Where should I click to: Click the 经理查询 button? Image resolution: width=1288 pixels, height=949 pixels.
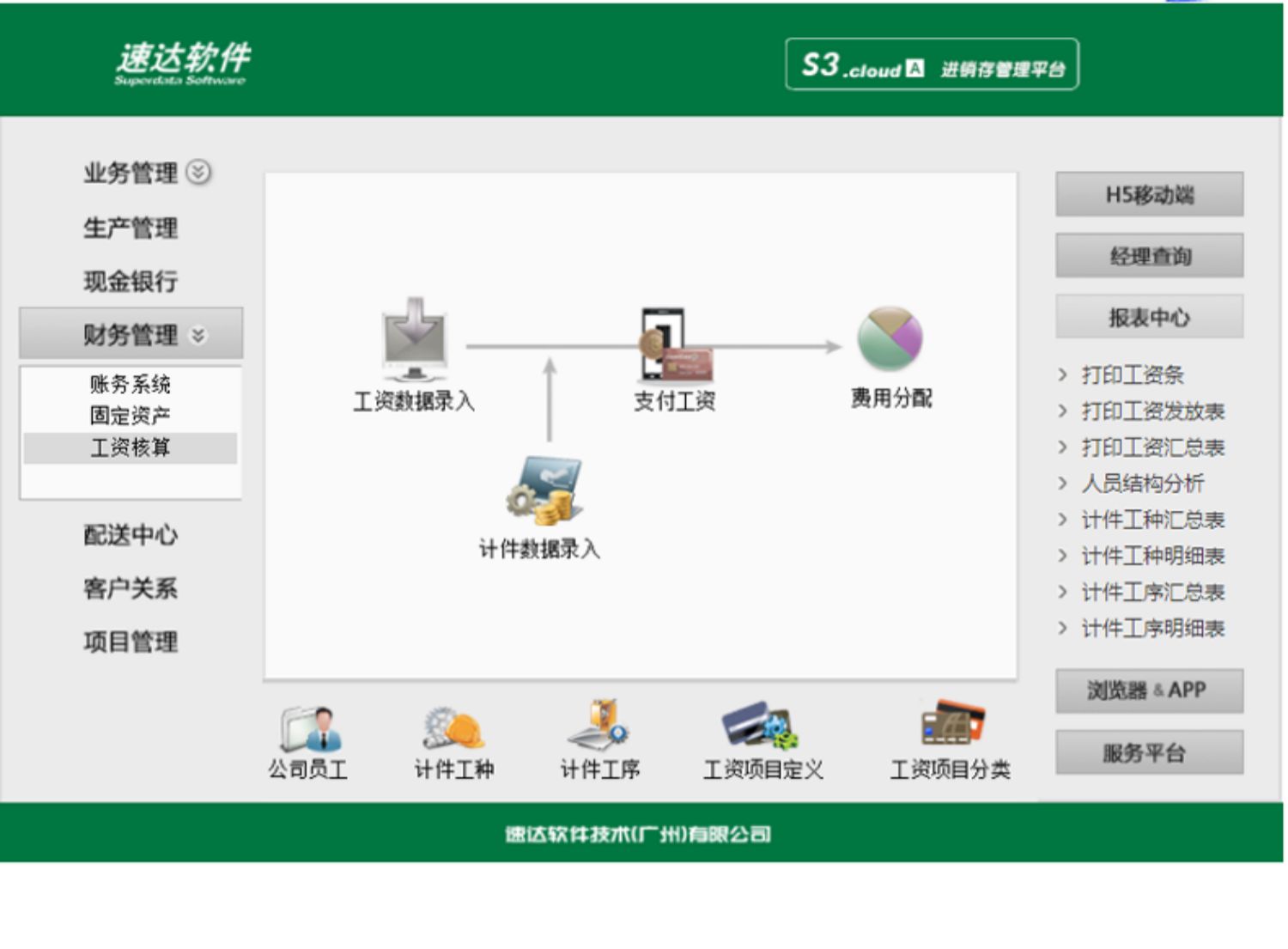tap(1149, 256)
